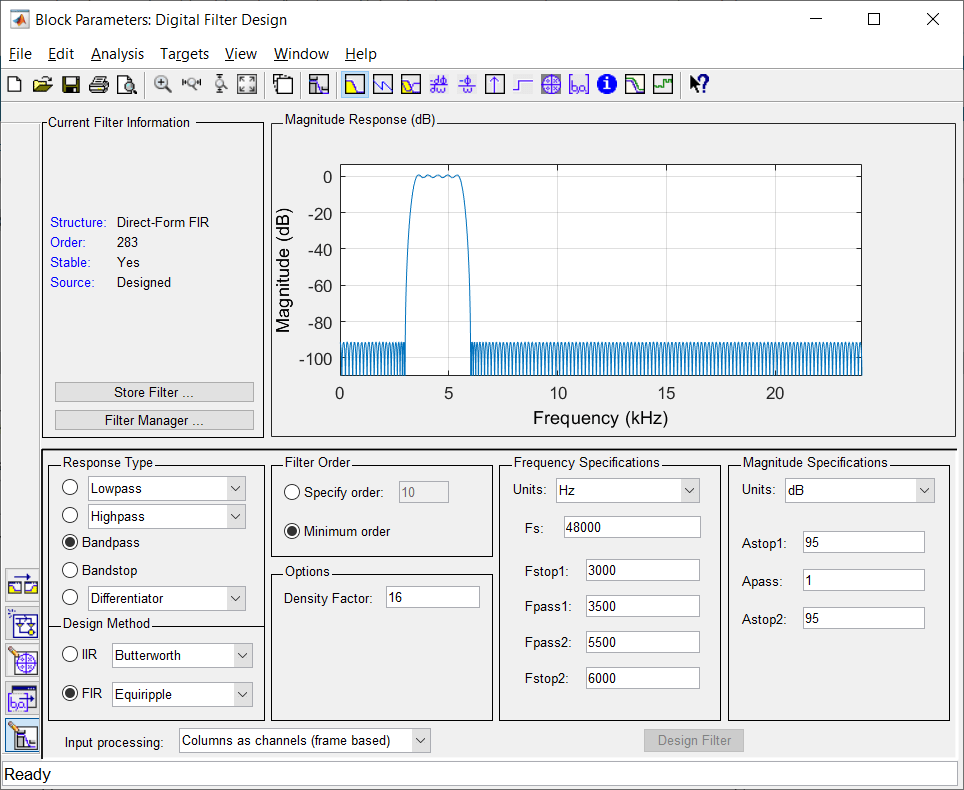Click the Store Filter button
The image size is (964, 790).
click(154, 393)
